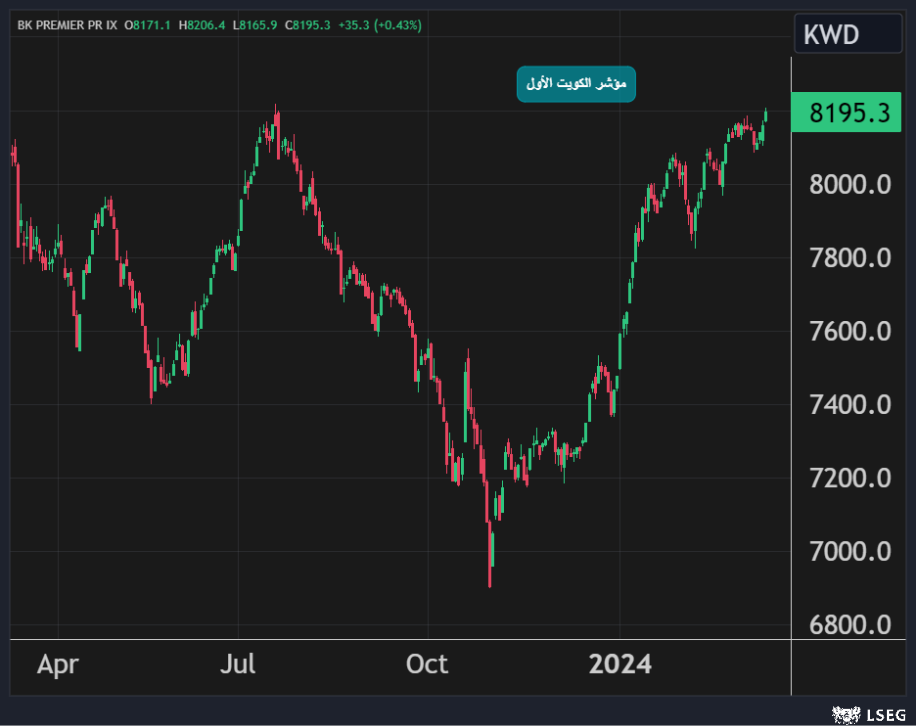The width and height of the screenshot is (916, 726).
Task: Click the Low value L8165.9
Action: pos(255,25)
